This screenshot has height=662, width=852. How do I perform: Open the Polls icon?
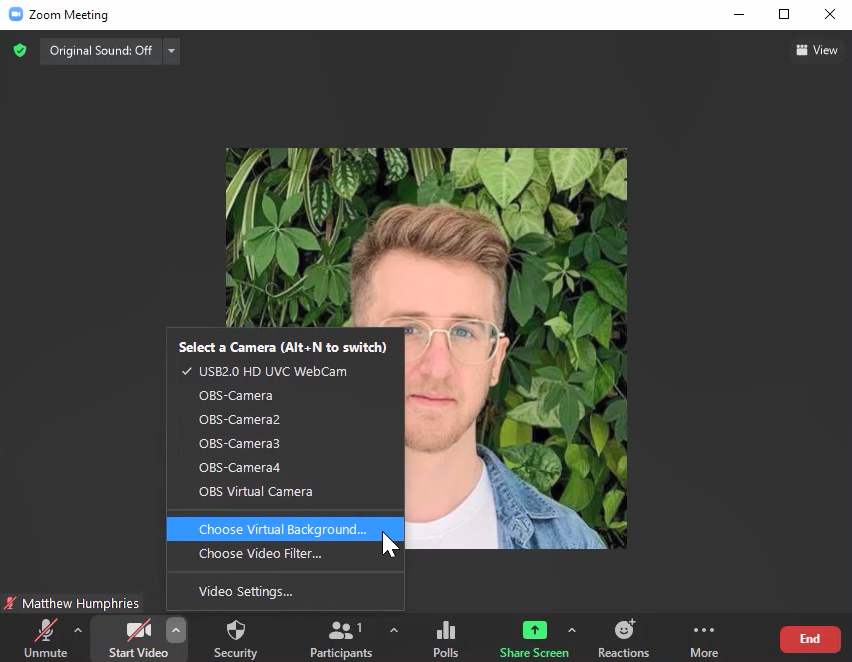[x=445, y=632]
